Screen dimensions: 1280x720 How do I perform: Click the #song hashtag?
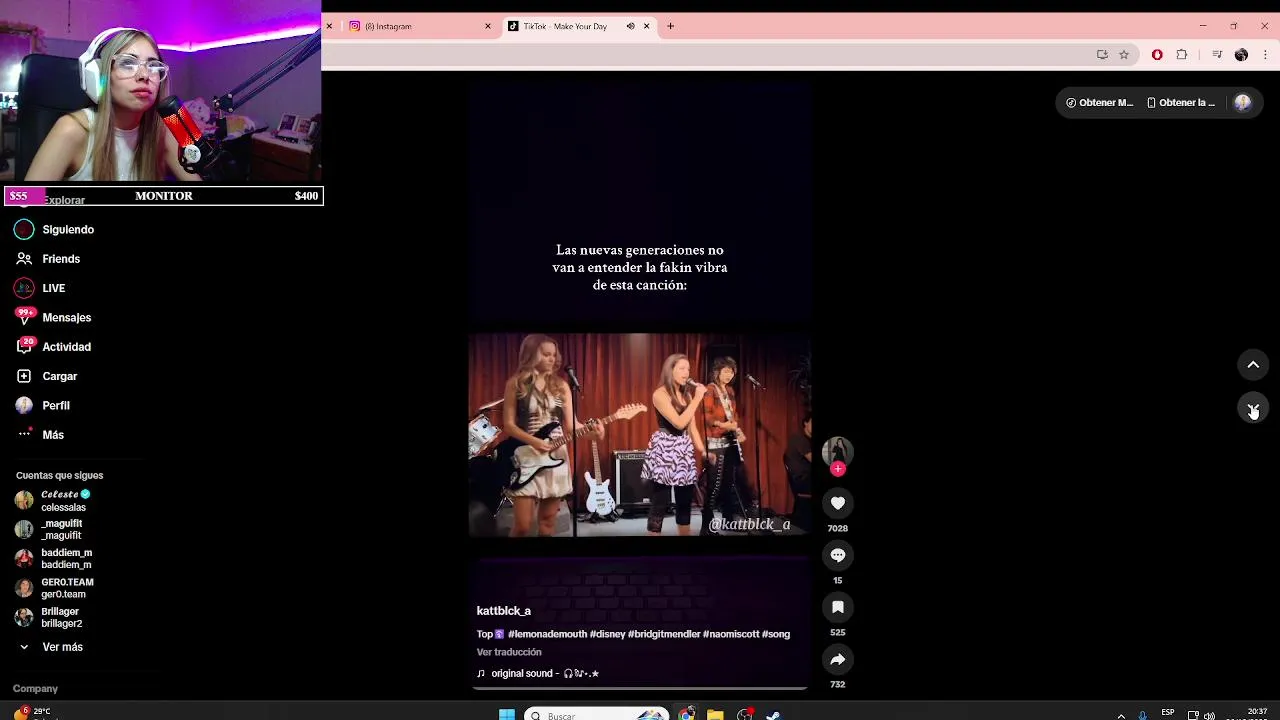click(776, 634)
